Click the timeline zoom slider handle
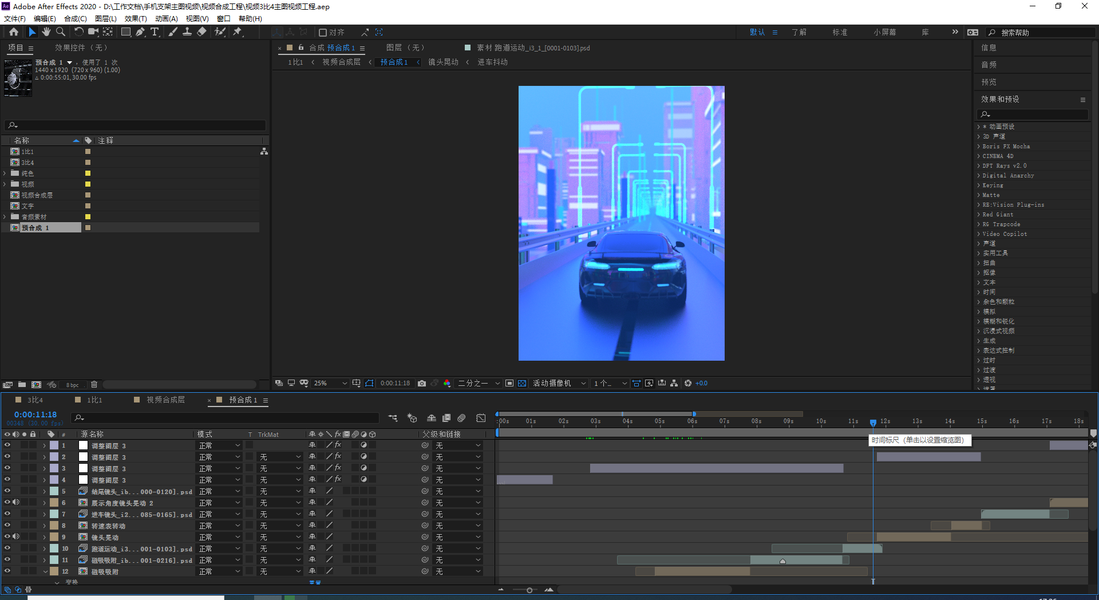This screenshot has width=1099, height=600. coord(529,590)
